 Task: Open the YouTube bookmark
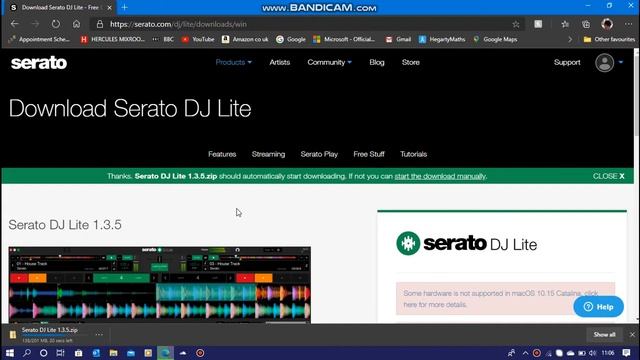pyautogui.click(x=198, y=39)
